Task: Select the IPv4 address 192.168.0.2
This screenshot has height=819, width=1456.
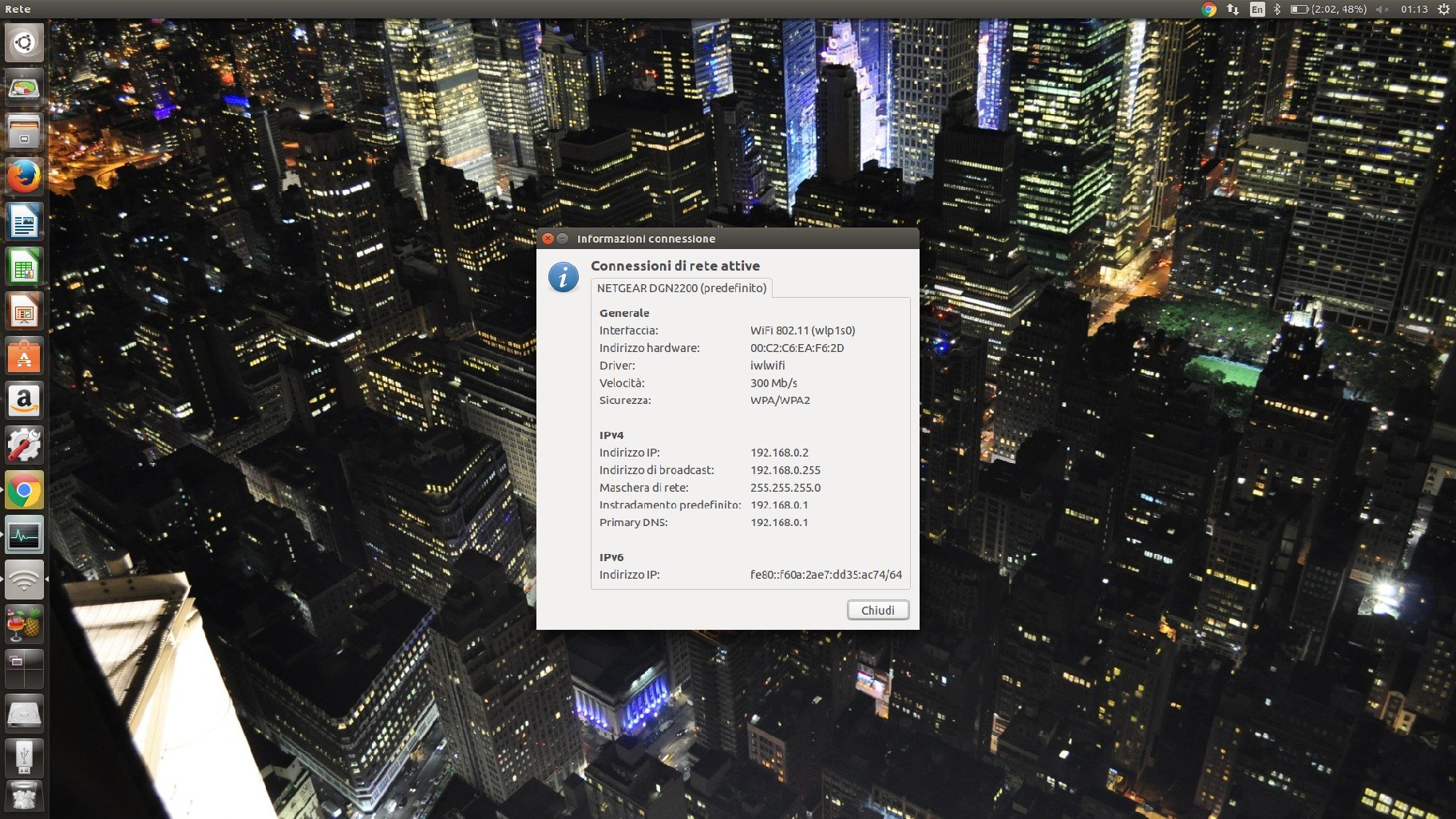Action: [x=779, y=453]
